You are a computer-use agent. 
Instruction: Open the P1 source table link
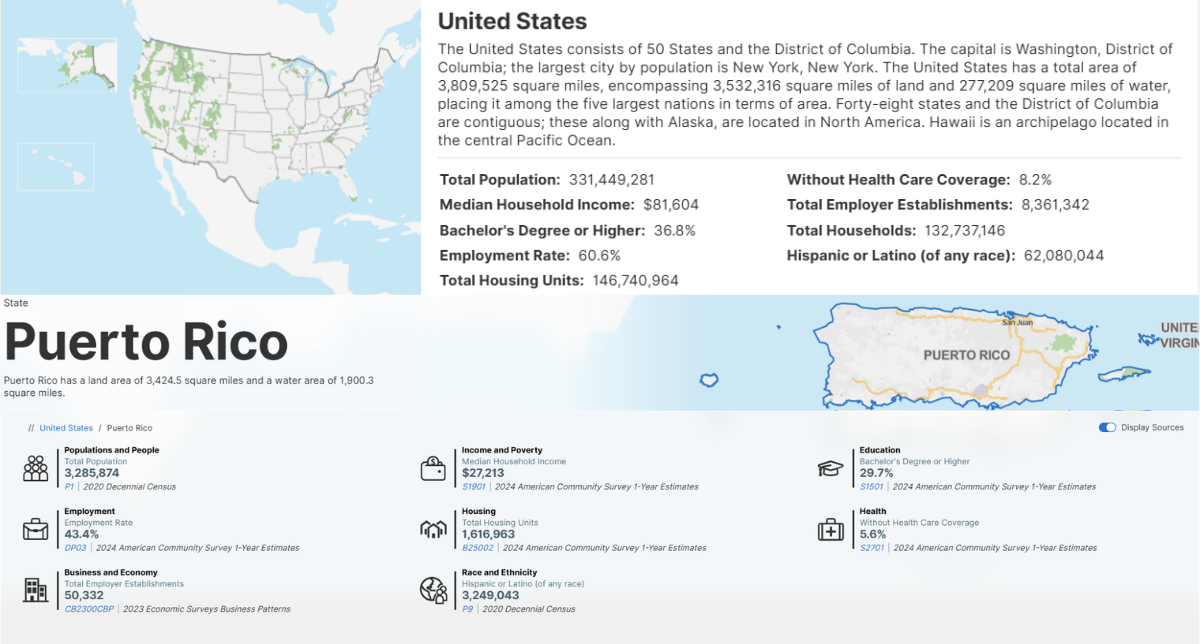tap(69, 487)
